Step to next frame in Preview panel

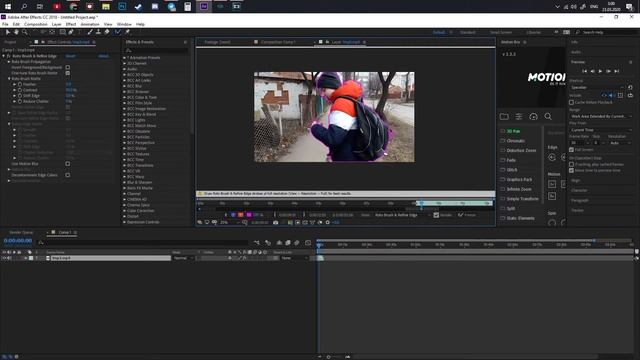pyautogui.click(x=608, y=71)
